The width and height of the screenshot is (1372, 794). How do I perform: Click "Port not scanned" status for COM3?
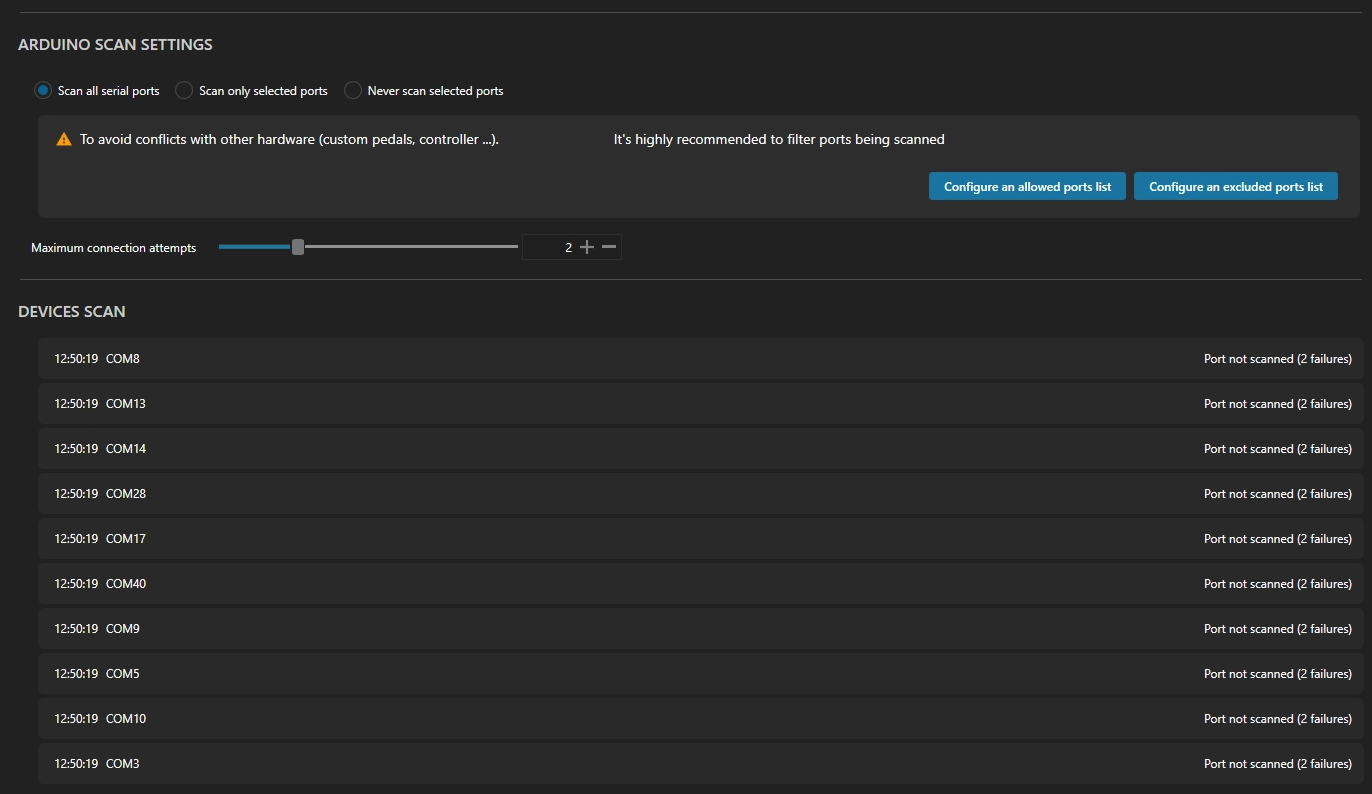pos(1277,764)
